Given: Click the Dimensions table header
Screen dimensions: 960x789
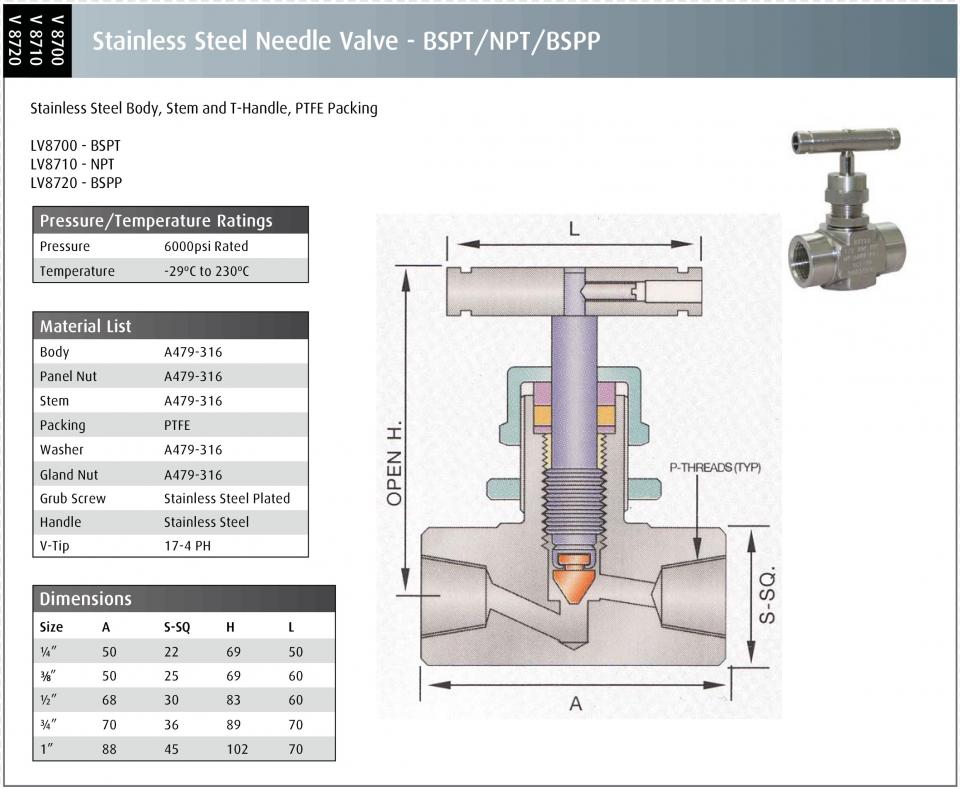Looking at the screenshot, I should 184,599.
